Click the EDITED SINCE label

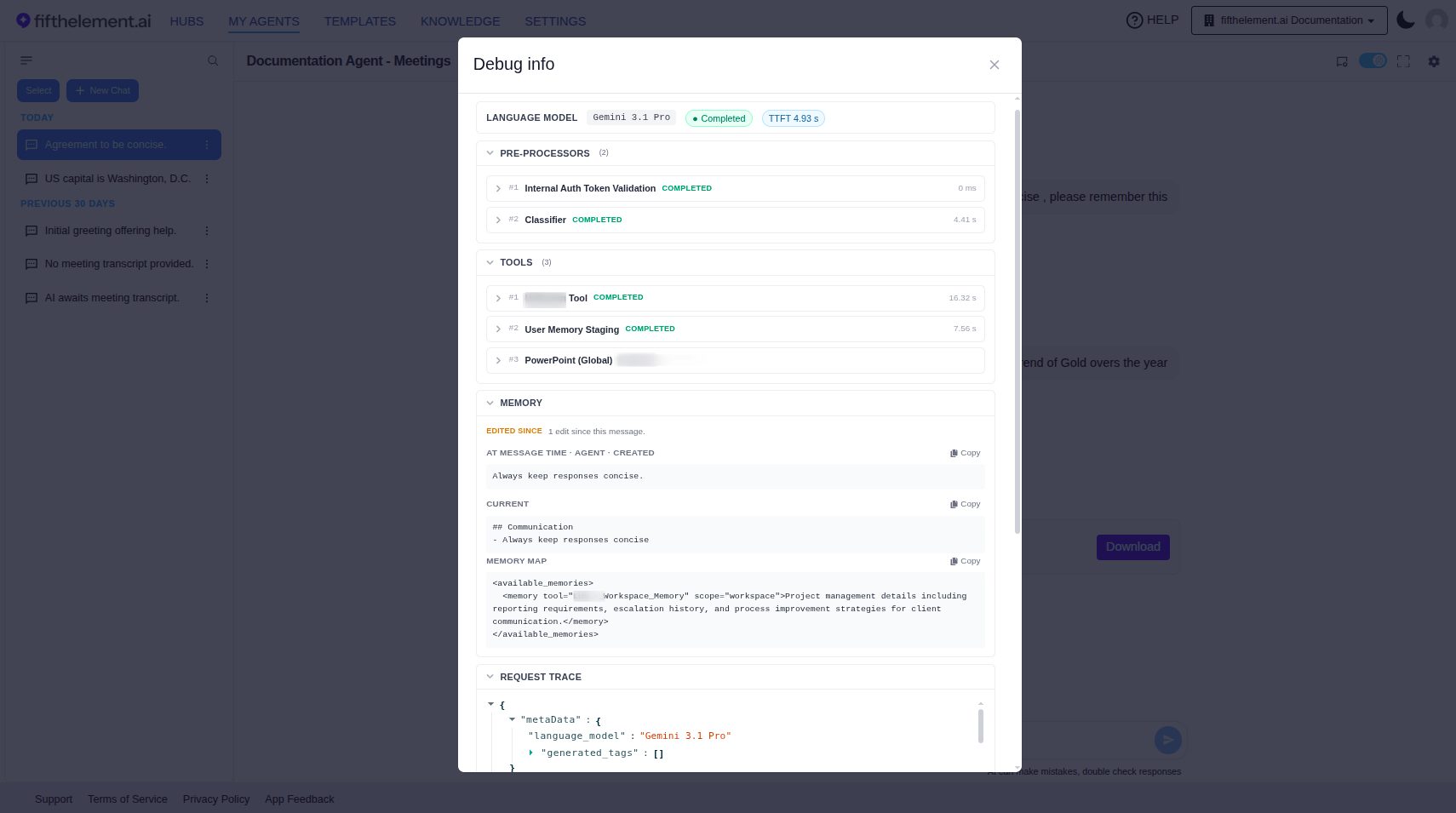click(514, 431)
